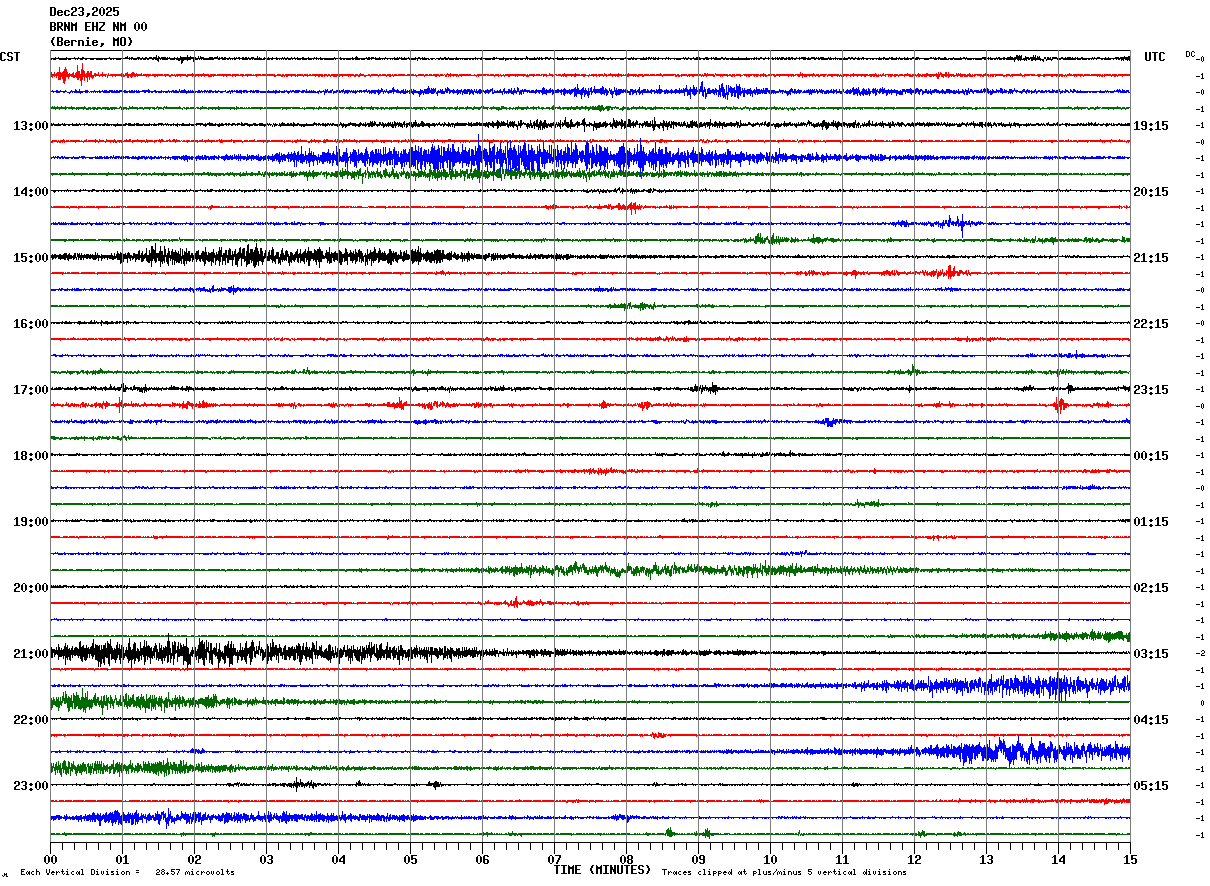Select the 21:00 CST row label
This screenshot has height=886, width=1210.
click(30, 654)
